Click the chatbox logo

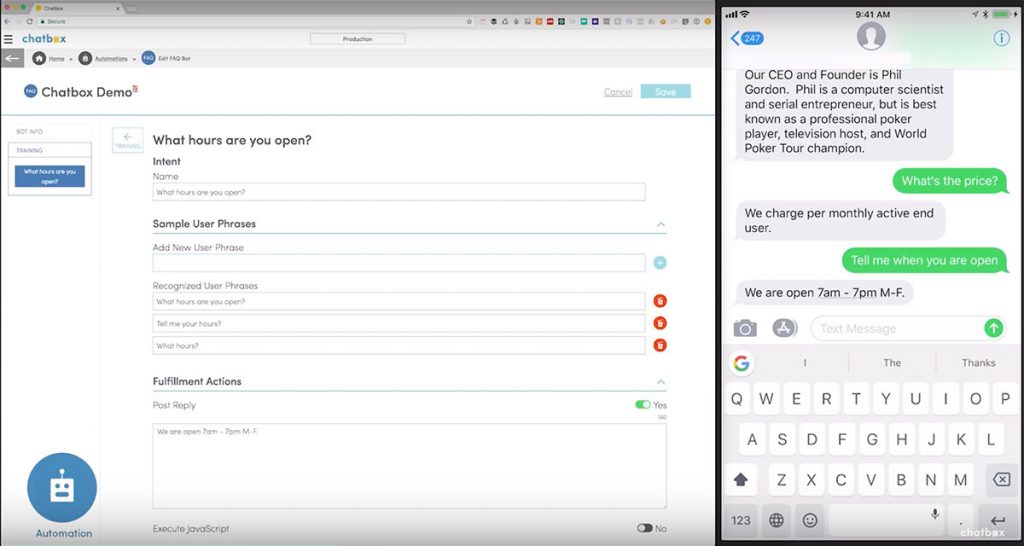(x=44, y=39)
